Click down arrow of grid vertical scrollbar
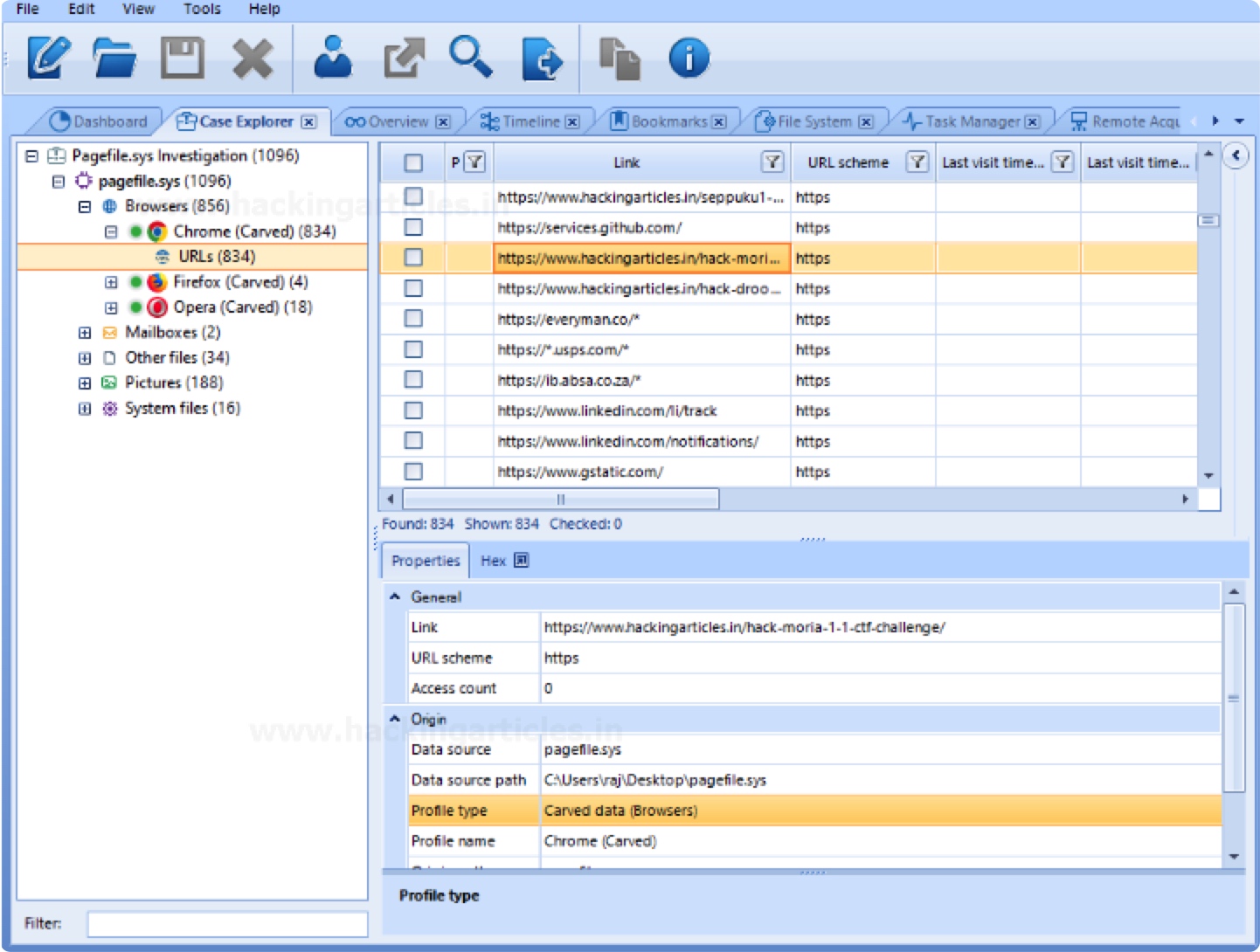Viewport: 1260px width, 952px height. pos(1208,476)
